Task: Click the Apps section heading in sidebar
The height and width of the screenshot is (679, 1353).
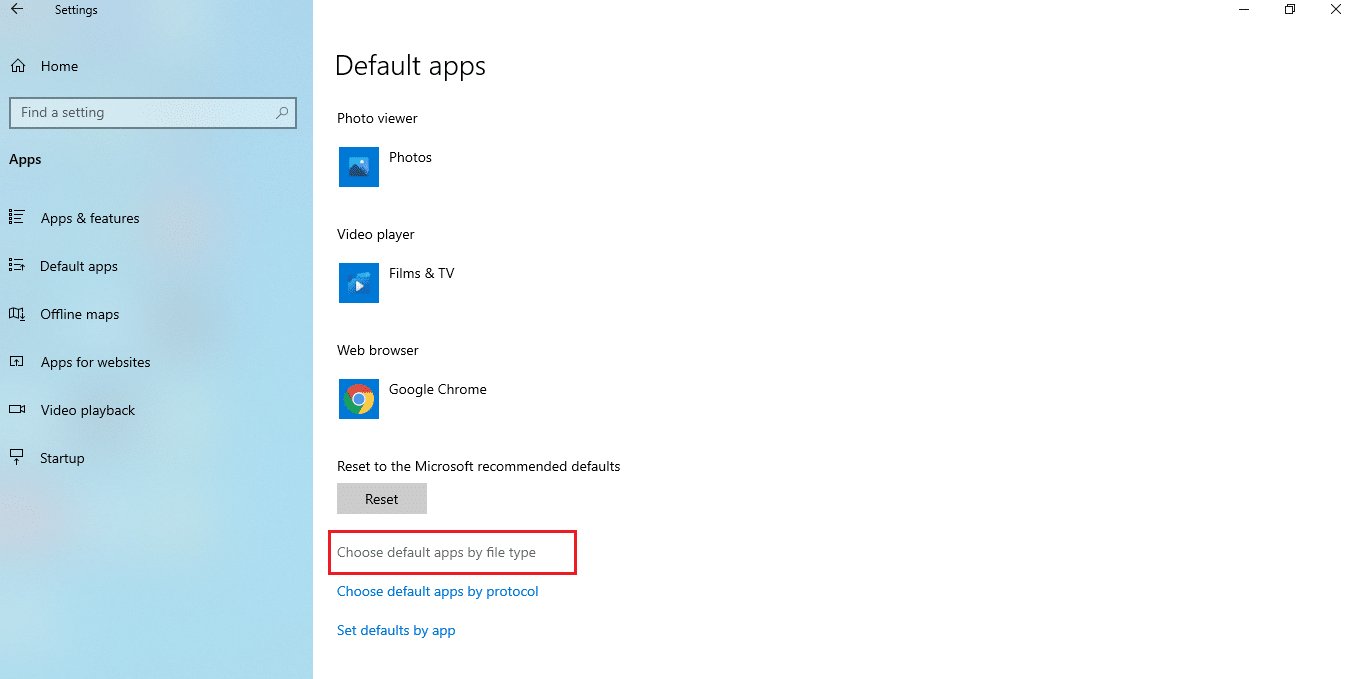Action: [25, 160]
